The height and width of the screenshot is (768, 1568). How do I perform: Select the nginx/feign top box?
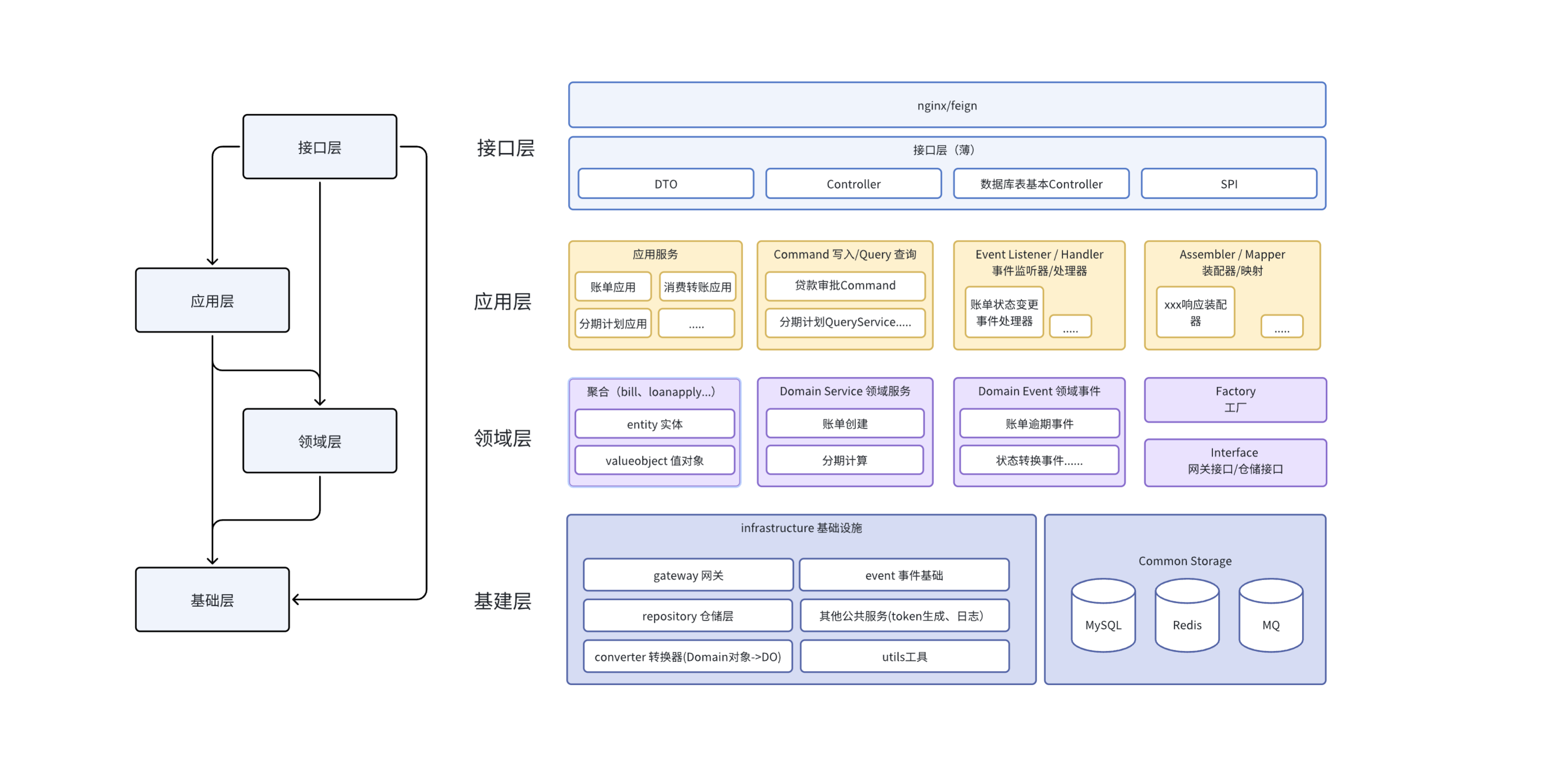coord(947,105)
